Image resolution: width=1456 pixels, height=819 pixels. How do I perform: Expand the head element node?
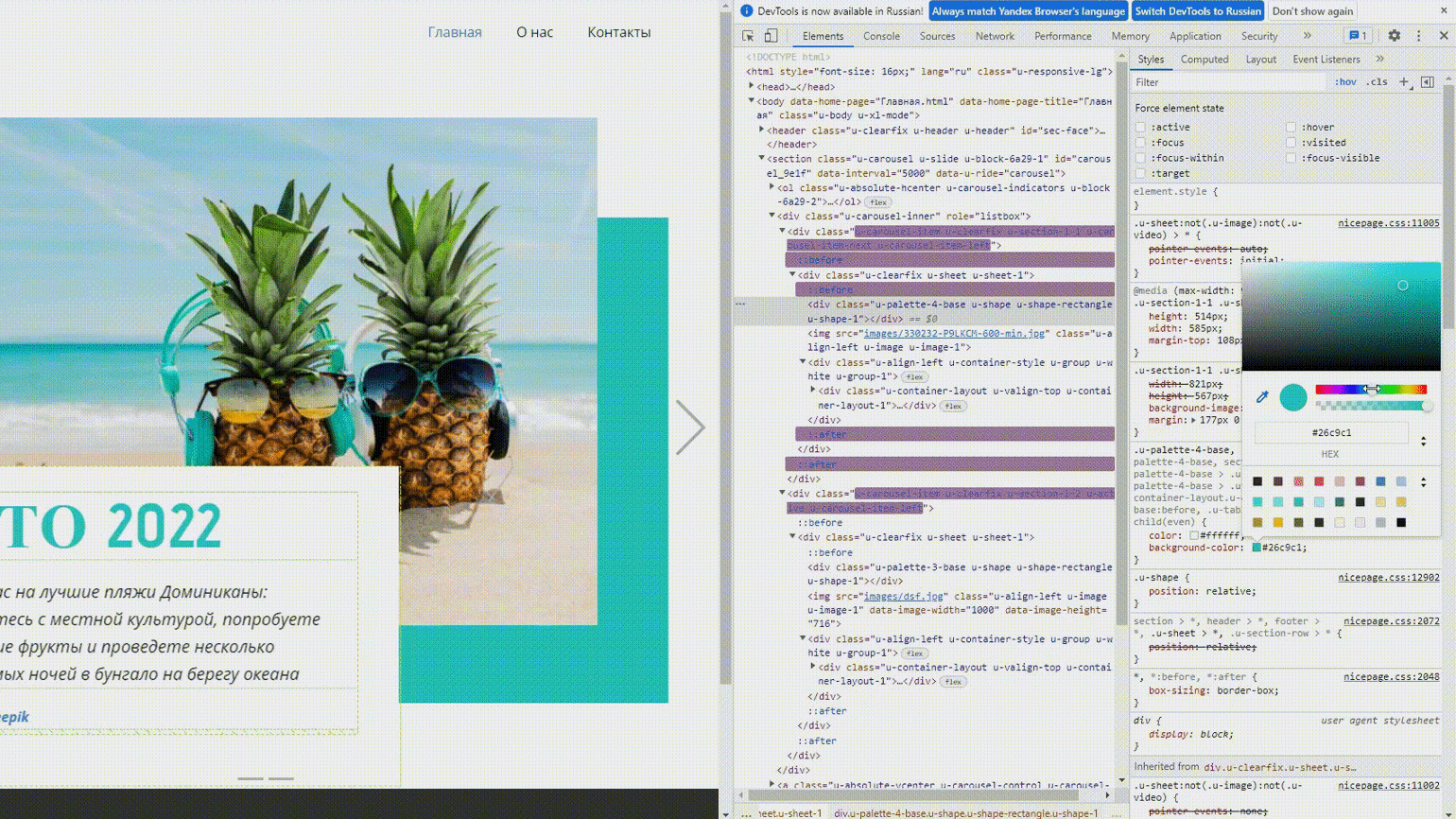753,87
